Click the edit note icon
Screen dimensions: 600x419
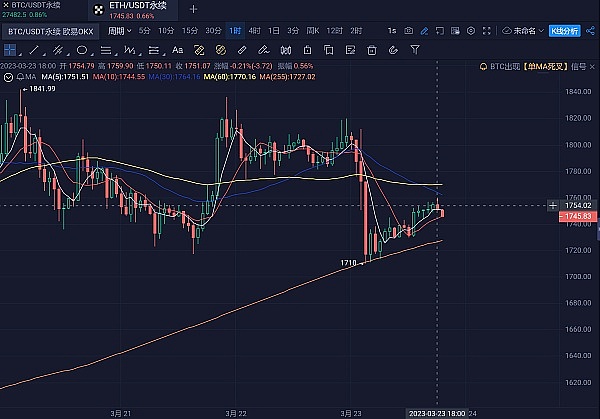(350, 50)
